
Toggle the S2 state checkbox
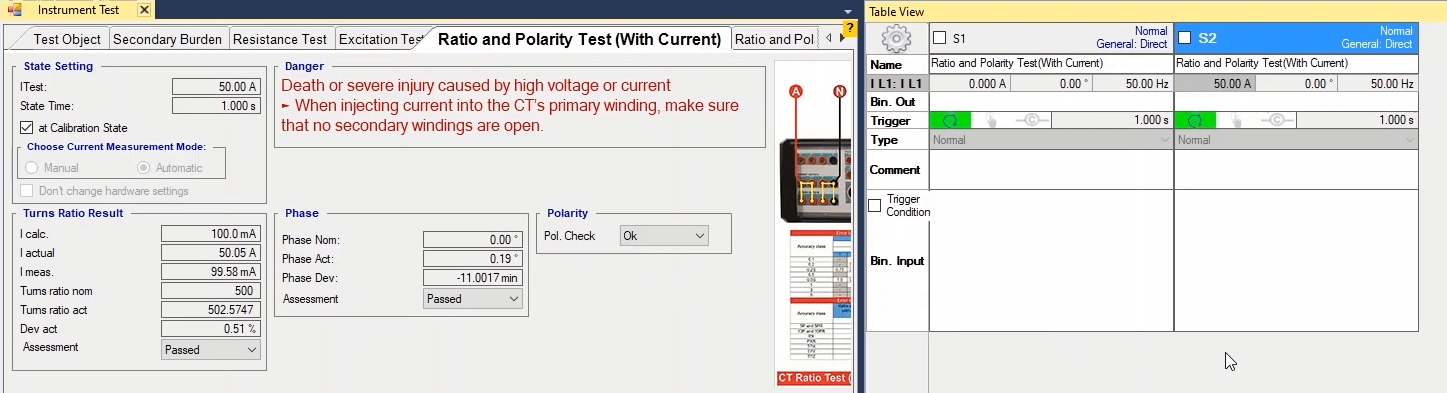[1185, 38]
